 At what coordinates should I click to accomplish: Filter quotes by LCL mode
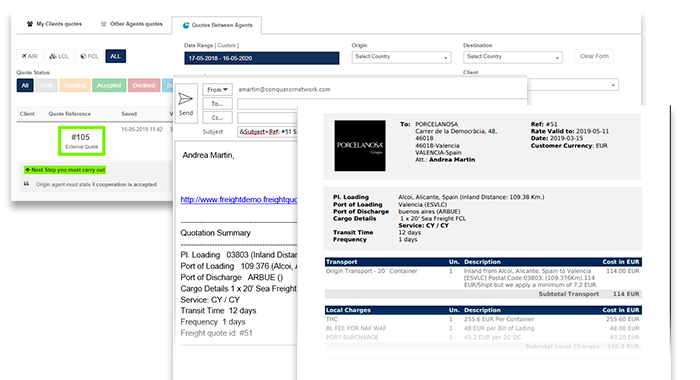[59, 56]
